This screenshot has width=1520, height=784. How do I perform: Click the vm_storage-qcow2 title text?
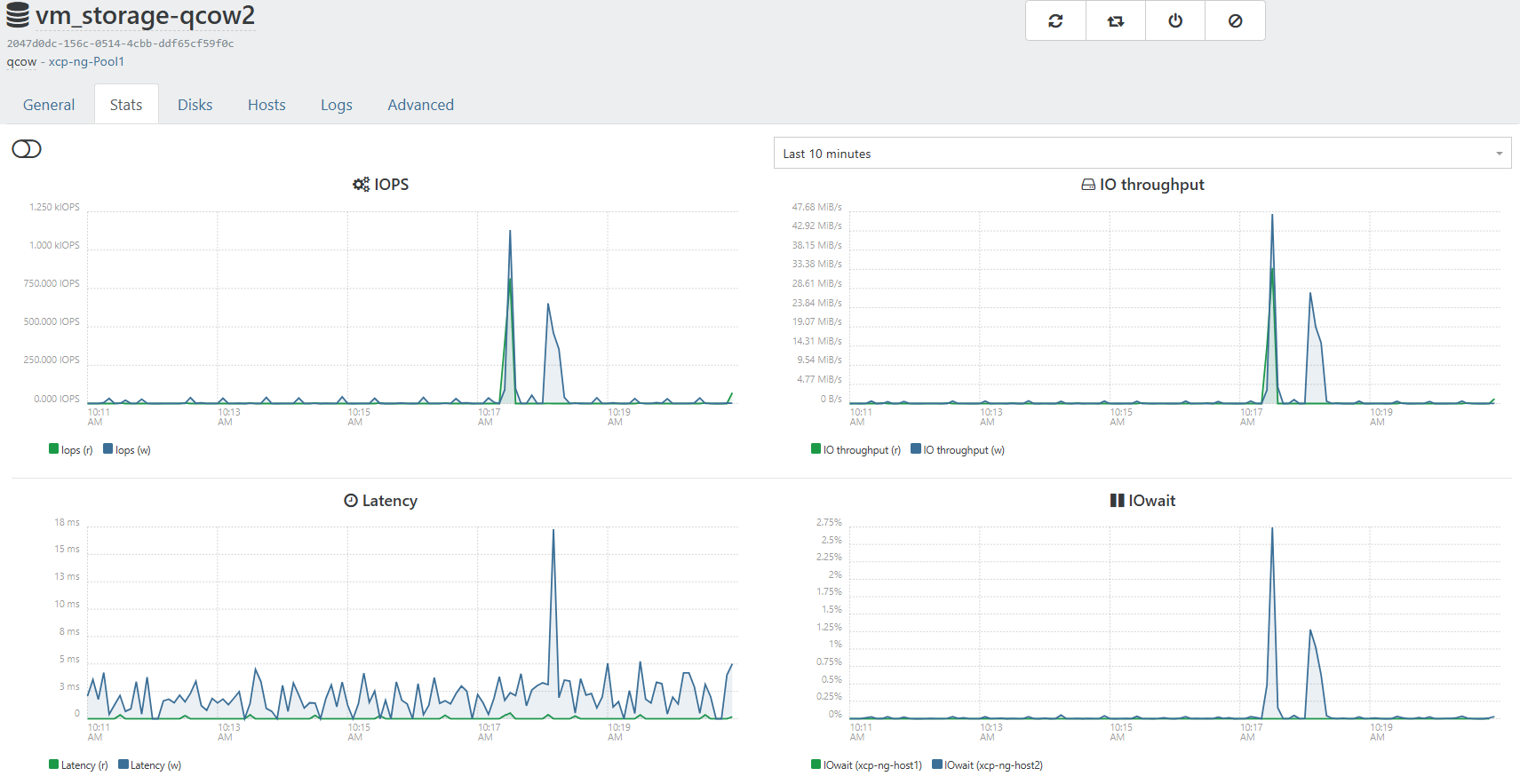tap(145, 16)
